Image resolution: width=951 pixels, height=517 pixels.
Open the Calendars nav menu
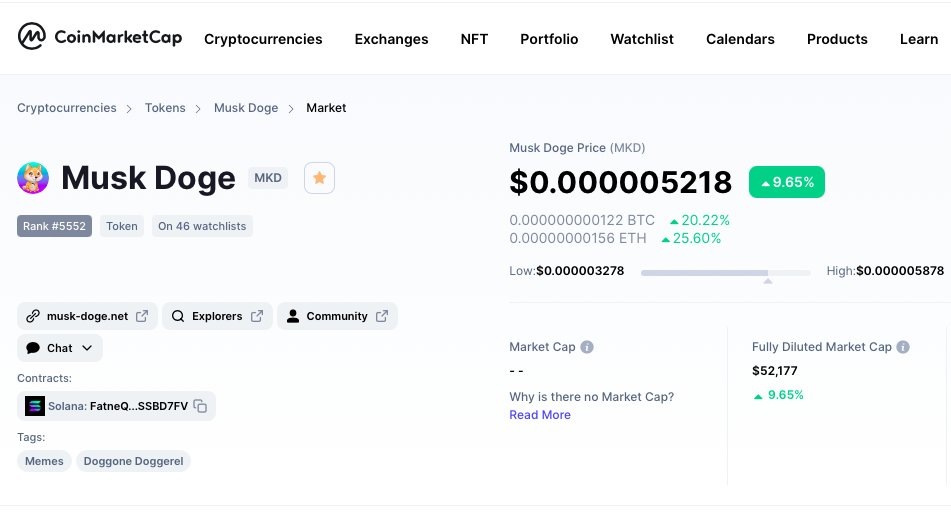[x=740, y=39]
